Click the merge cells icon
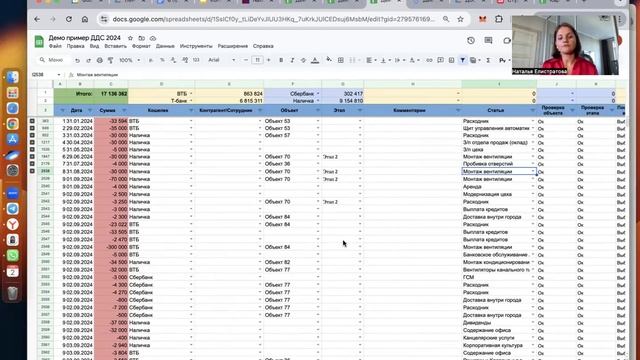The image size is (640, 360). [353, 60]
